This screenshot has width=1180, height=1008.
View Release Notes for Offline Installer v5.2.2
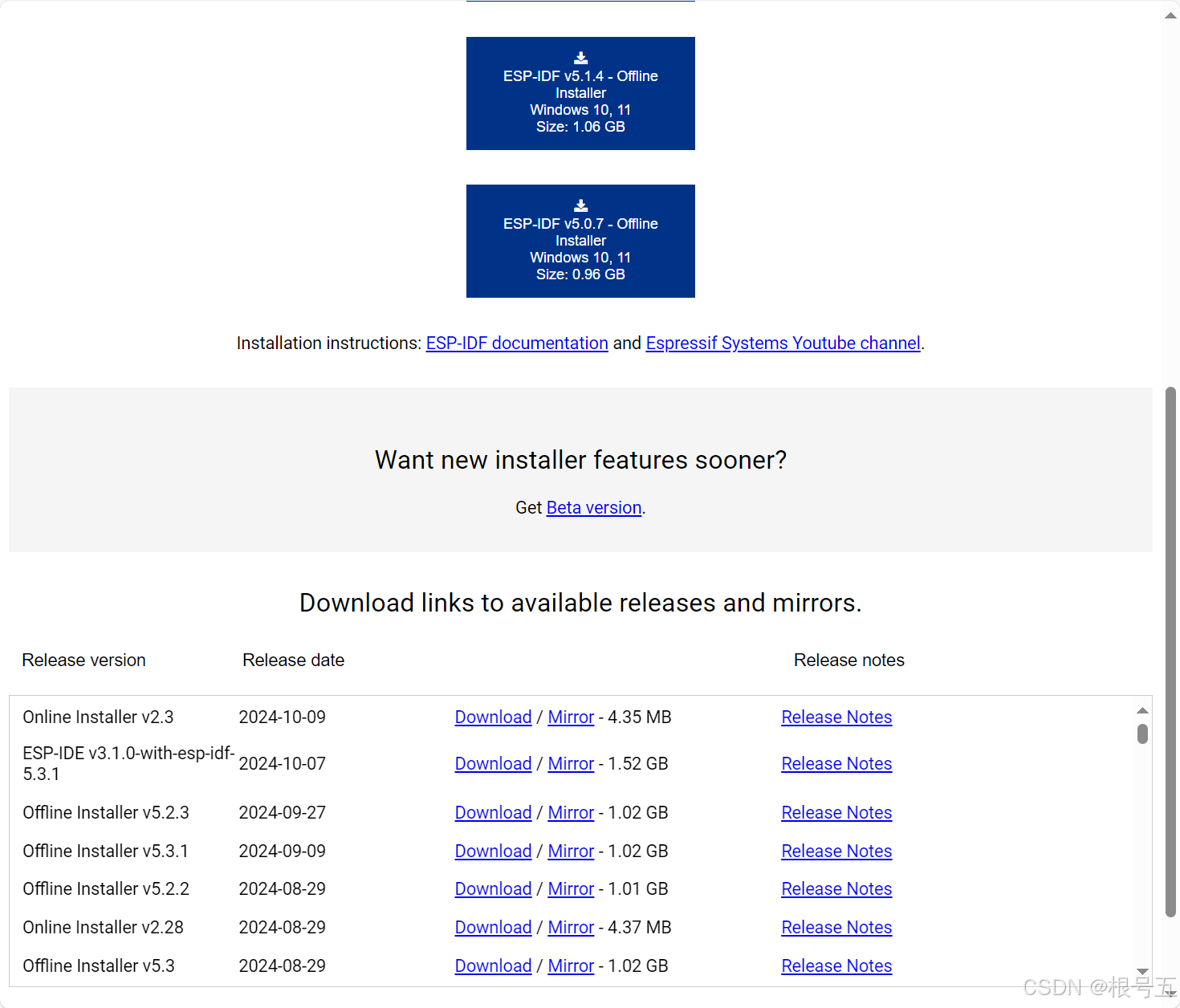[836, 888]
